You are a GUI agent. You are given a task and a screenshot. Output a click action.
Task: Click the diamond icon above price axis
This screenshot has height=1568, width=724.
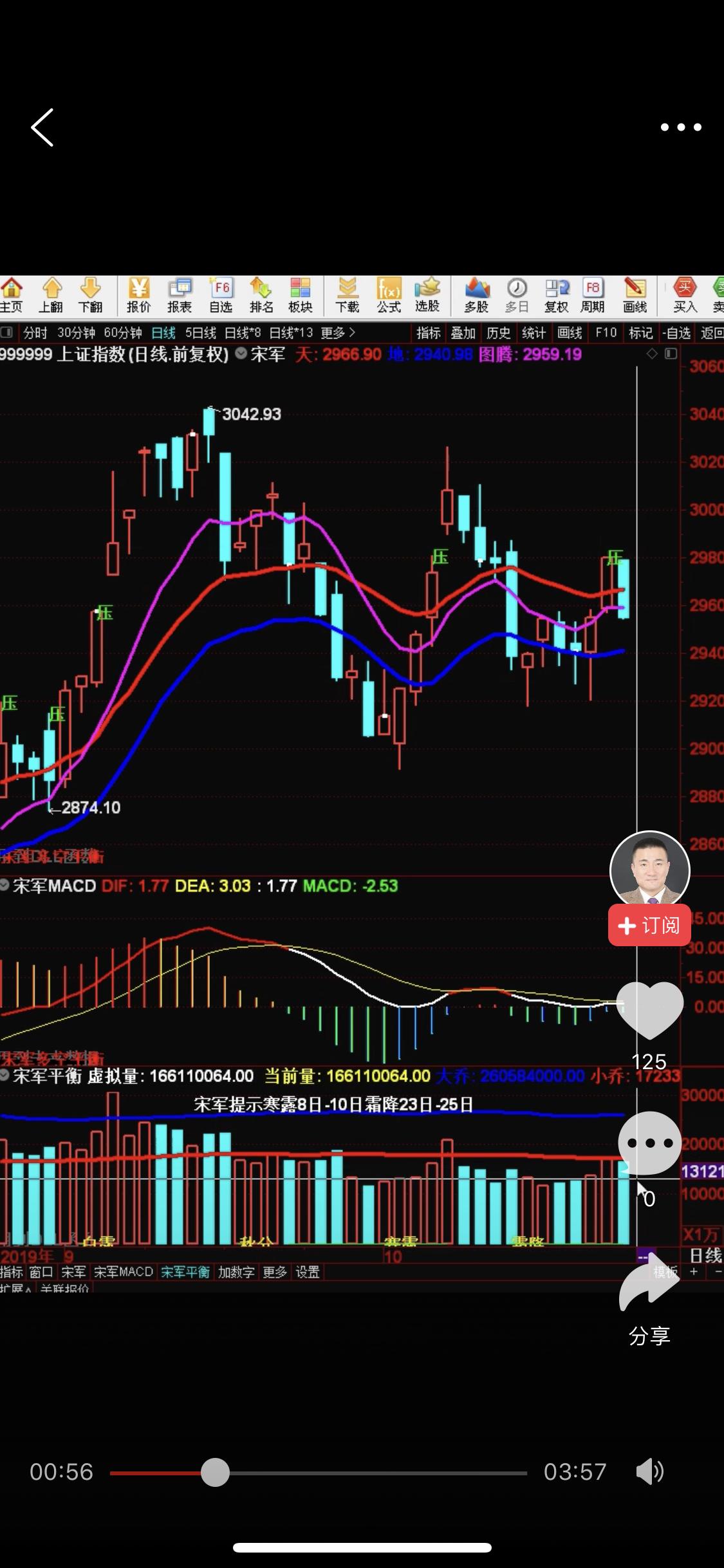click(x=652, y=353)
